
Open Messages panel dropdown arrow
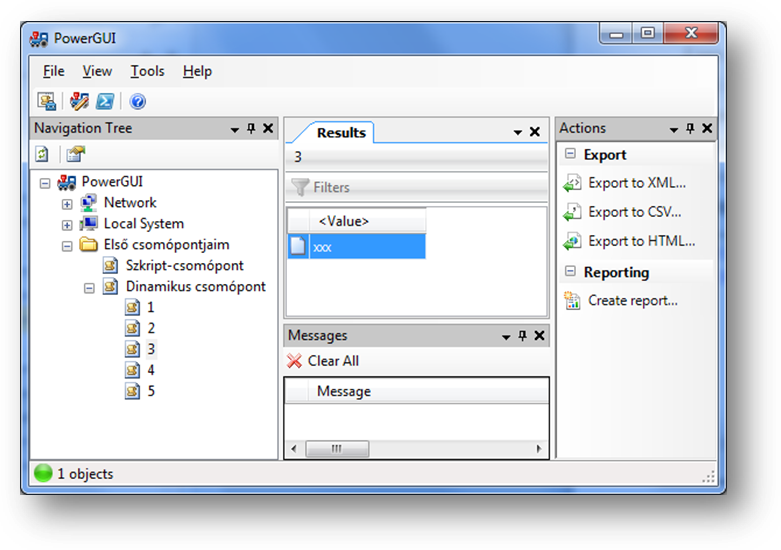click(506, 337)
